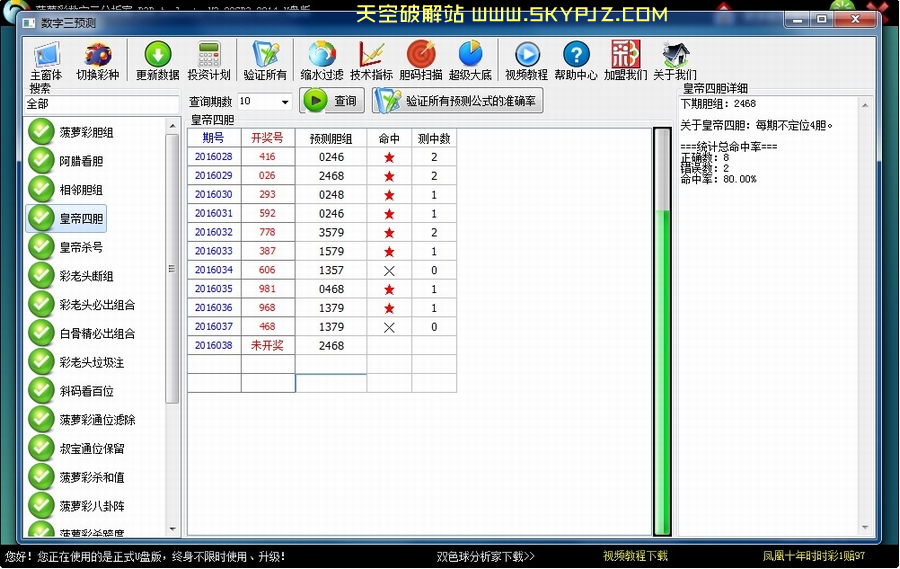Open the 缩水过滤 filter tool

tap(322, 56)
